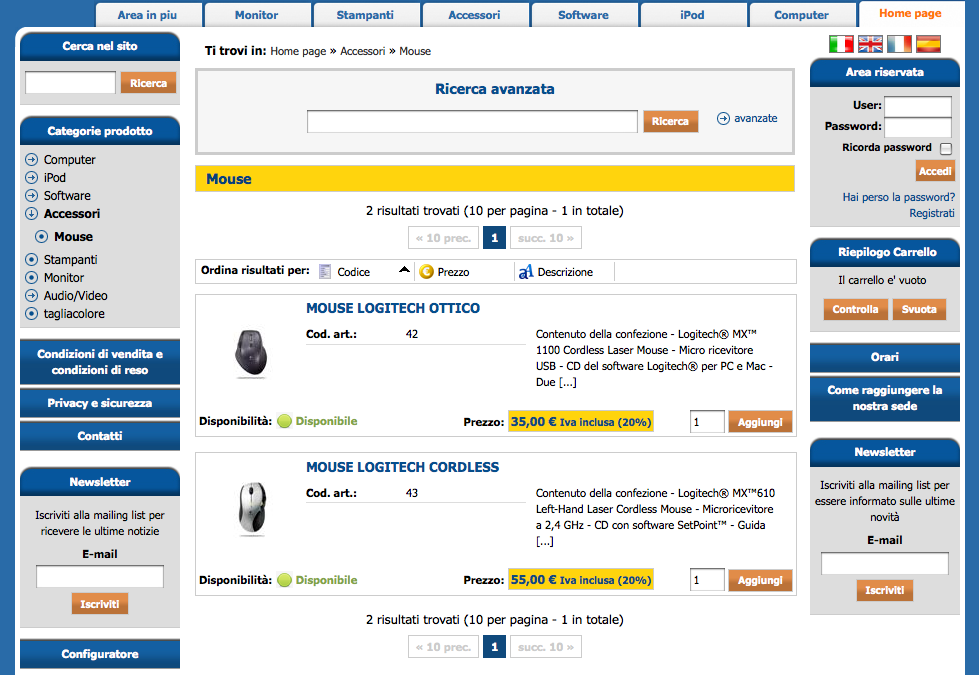Screen dimensions: 979x675
Task: Focus the Password input field
Action: coord(918,127)
